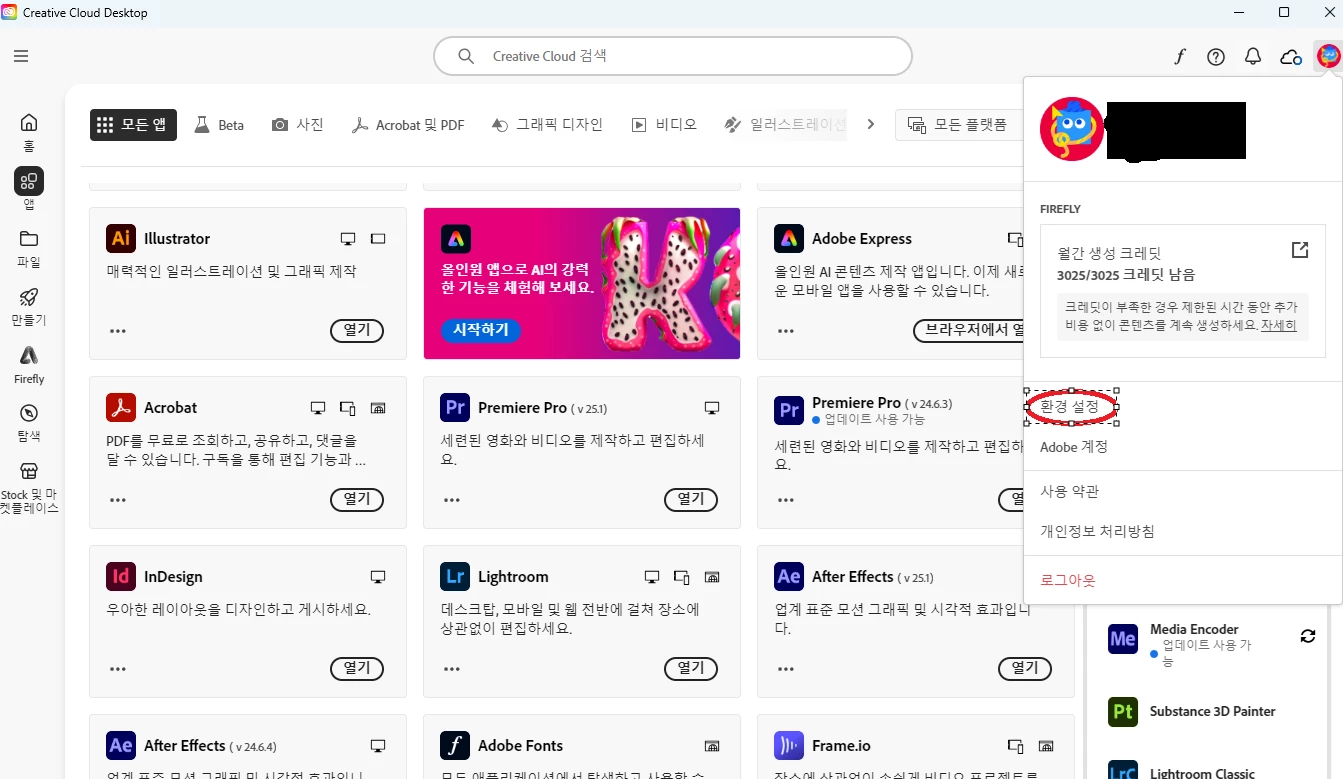1343x779 pixels.
Task: Click 열기 for Premiere Pro v25.1
Action: (691, 499)
